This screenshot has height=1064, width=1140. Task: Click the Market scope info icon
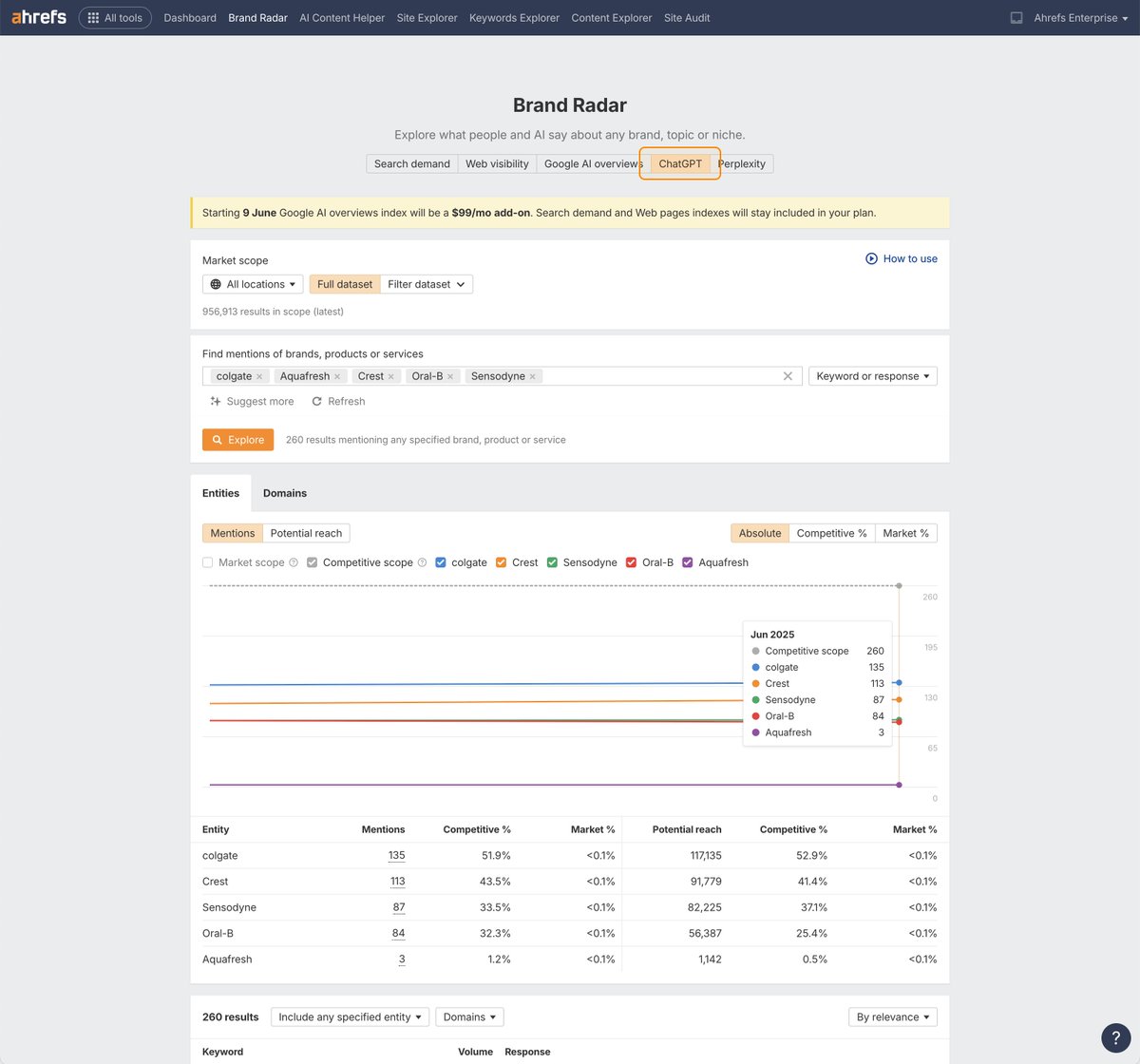(294, 562)
